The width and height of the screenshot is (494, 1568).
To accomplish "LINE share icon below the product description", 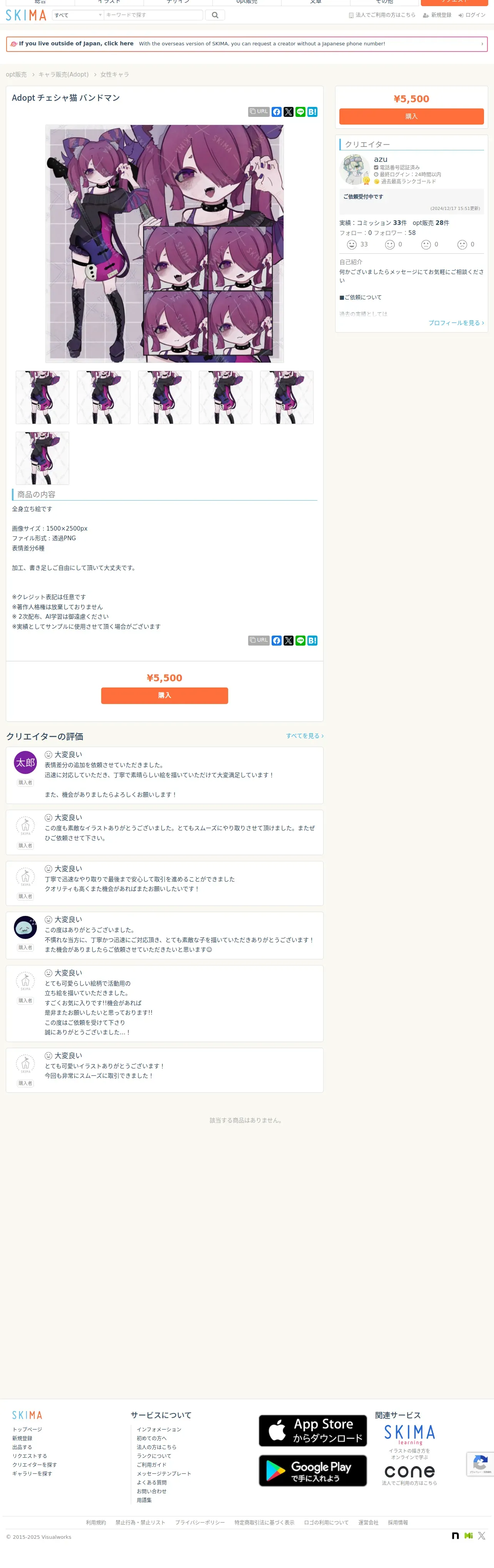I will coord(300,640).
